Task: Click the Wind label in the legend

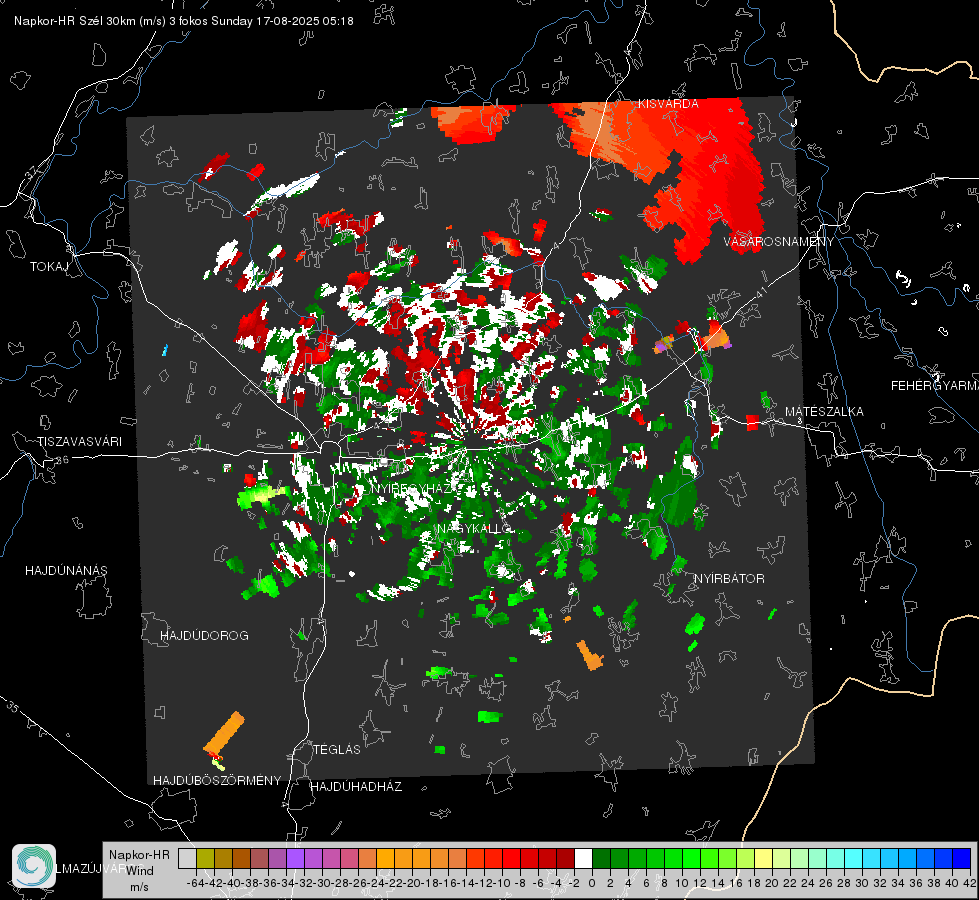Action: (140, 870)
